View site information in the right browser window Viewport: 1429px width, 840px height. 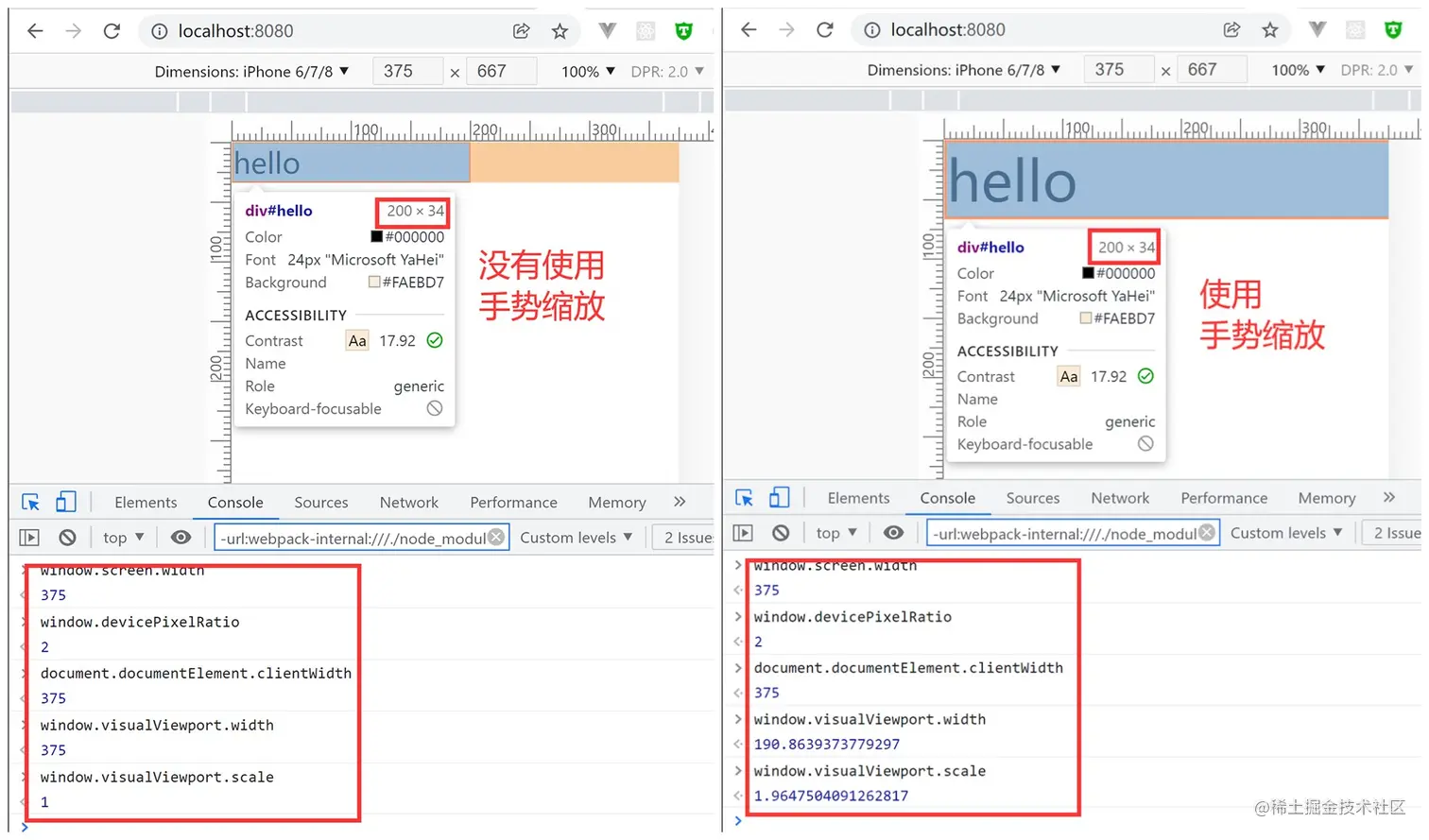click(x=871, y=30)
